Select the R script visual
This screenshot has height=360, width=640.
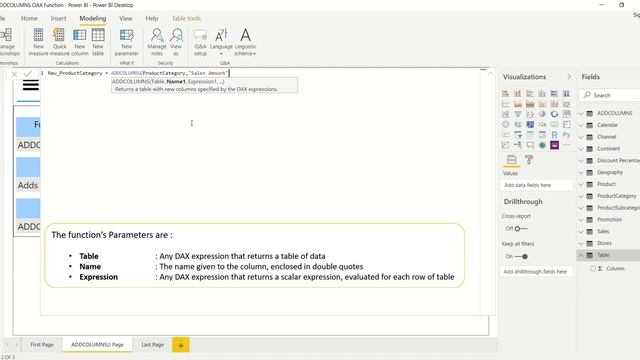(554, 134)
